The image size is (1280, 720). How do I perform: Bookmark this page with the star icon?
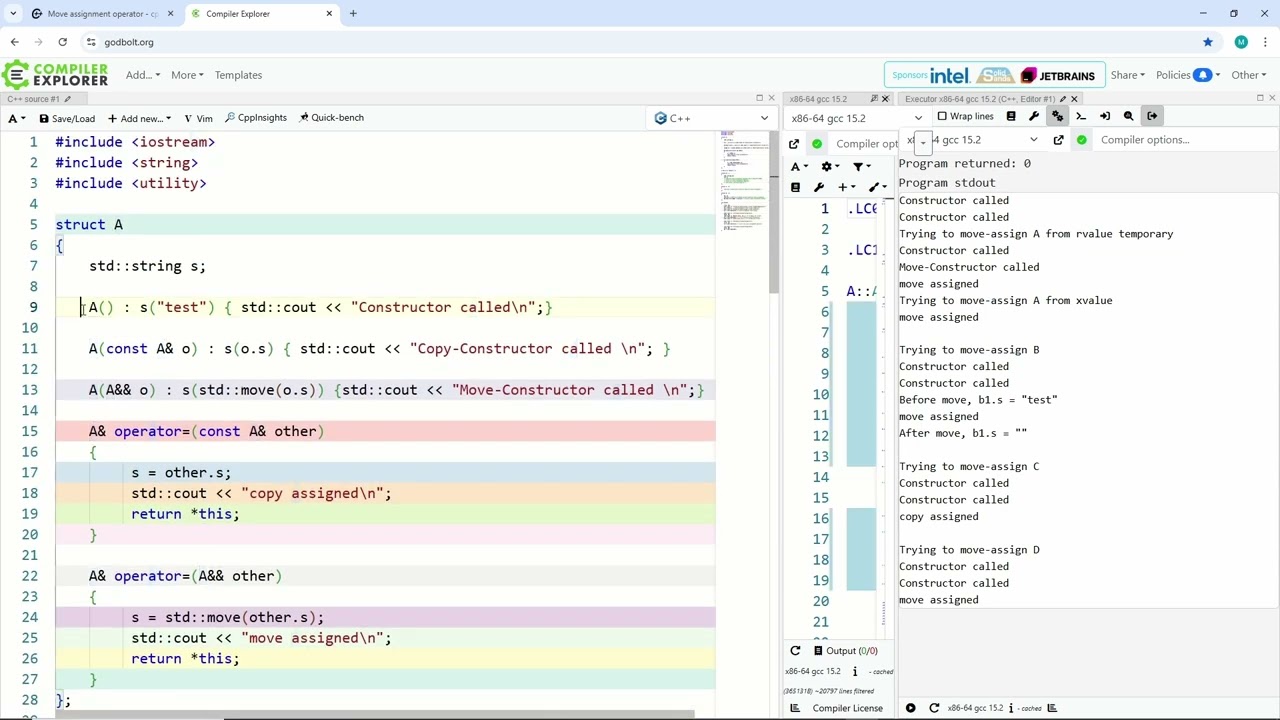click(x=1208, y=42)
